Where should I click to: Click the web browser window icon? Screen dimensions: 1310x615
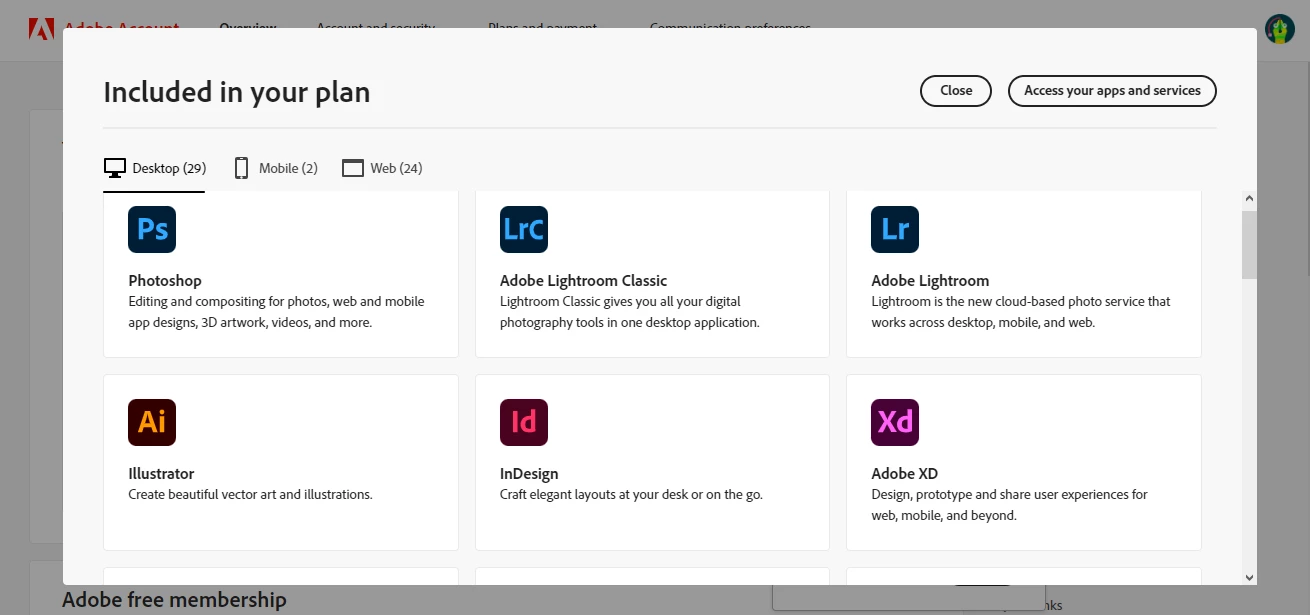point(352,168)
